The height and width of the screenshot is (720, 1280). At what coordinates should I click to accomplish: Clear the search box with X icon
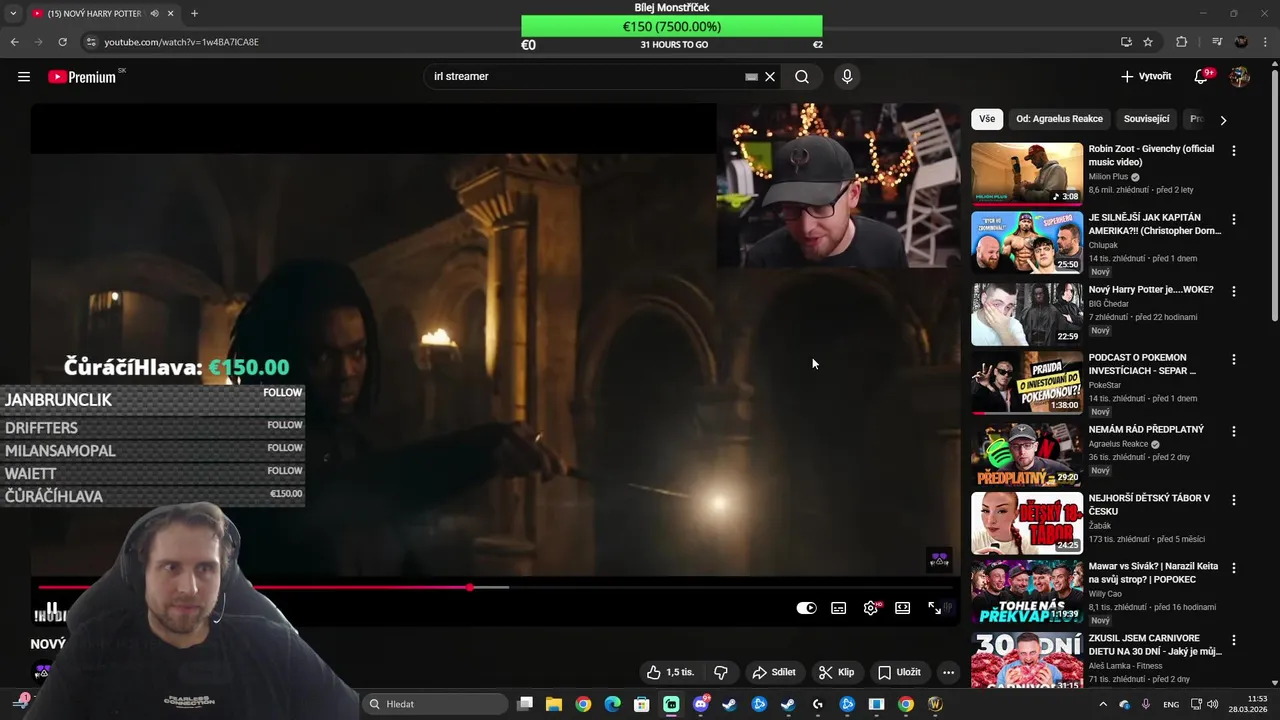(770, 77)
